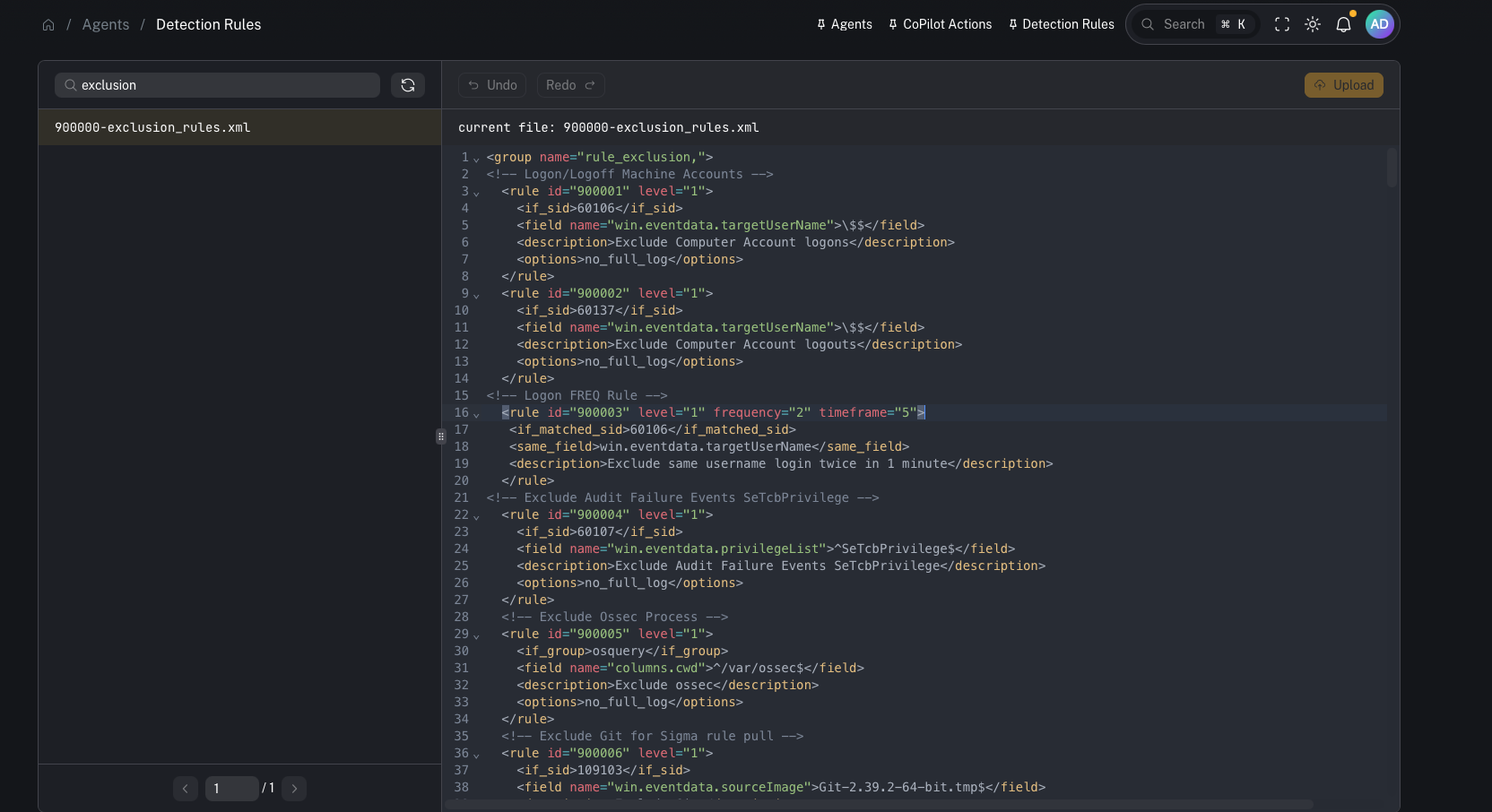This screenshot has width=1492, height=812.
Task: Refresh the detection rules file list
Action: pyautogui.click(x=408, y=84)
